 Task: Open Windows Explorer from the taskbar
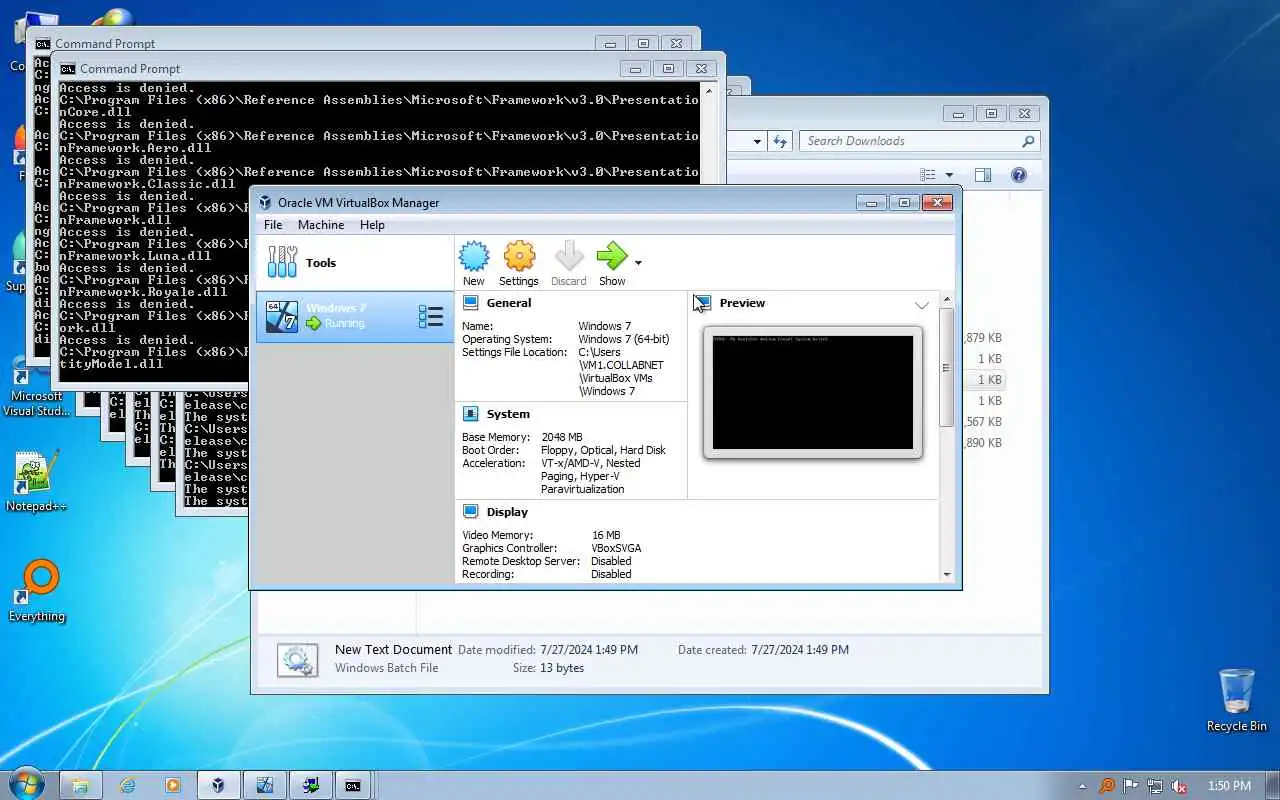[x=80, y=785]
